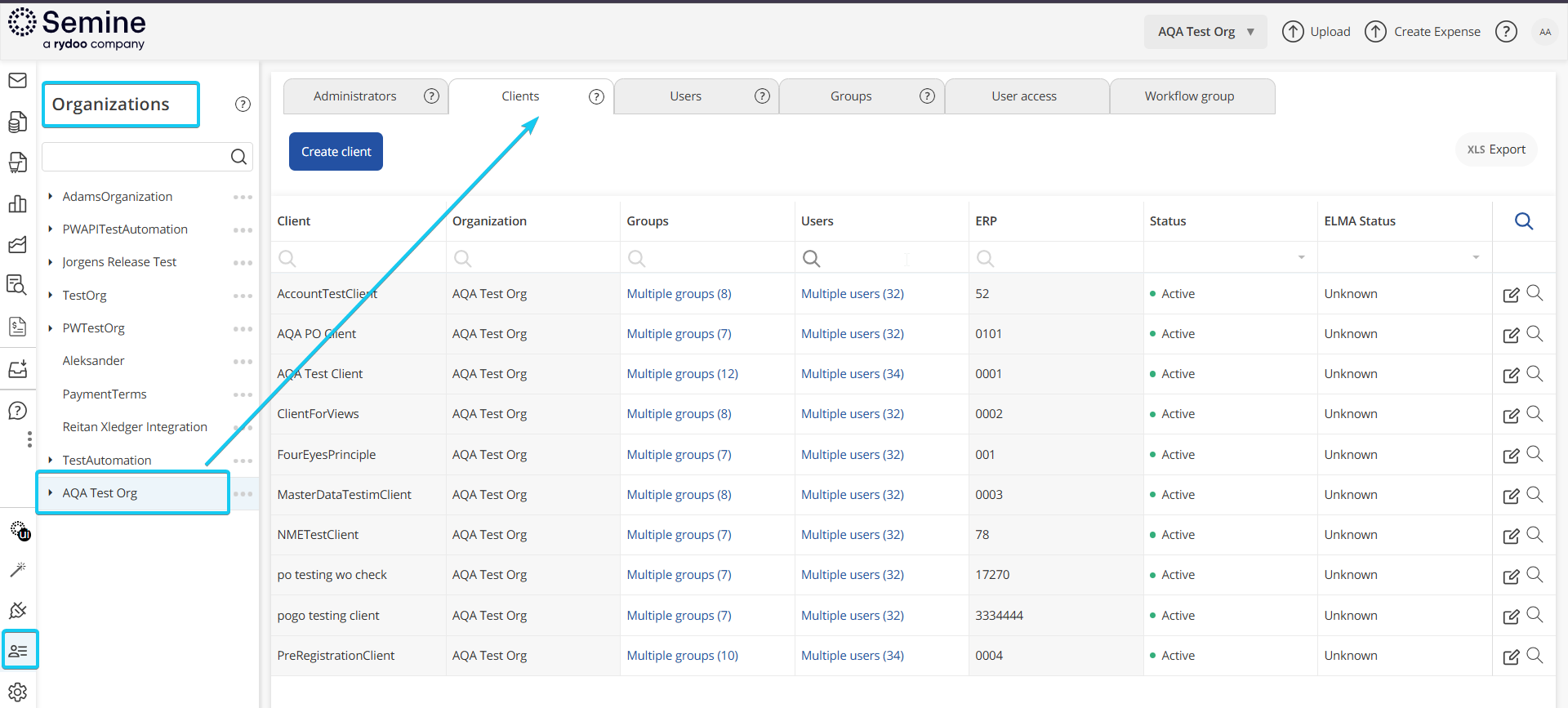
Task: Expand the AdamsOrganization tree node
Action: (x=51, y=197)
